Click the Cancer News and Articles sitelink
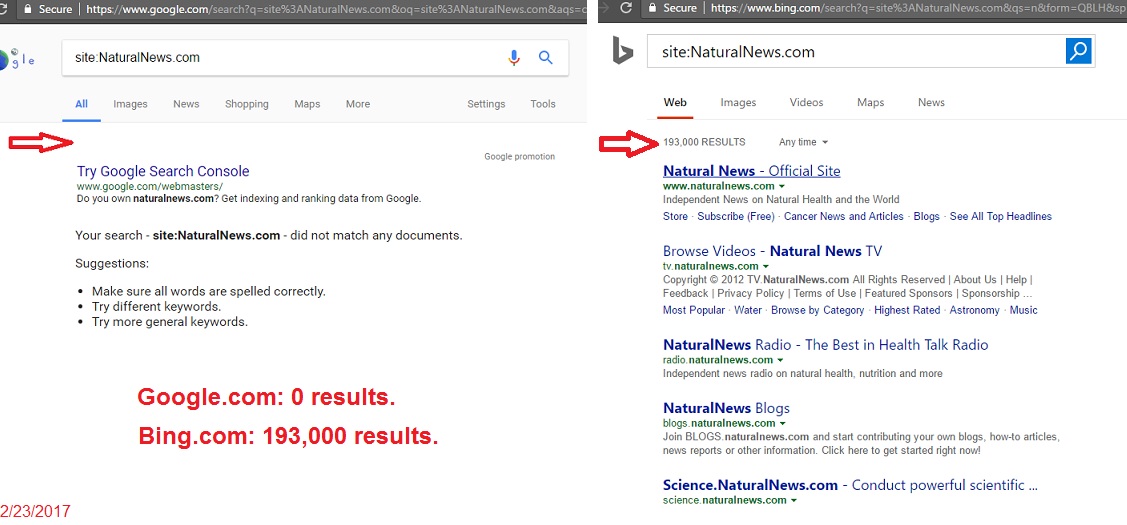 click(844, 216)
